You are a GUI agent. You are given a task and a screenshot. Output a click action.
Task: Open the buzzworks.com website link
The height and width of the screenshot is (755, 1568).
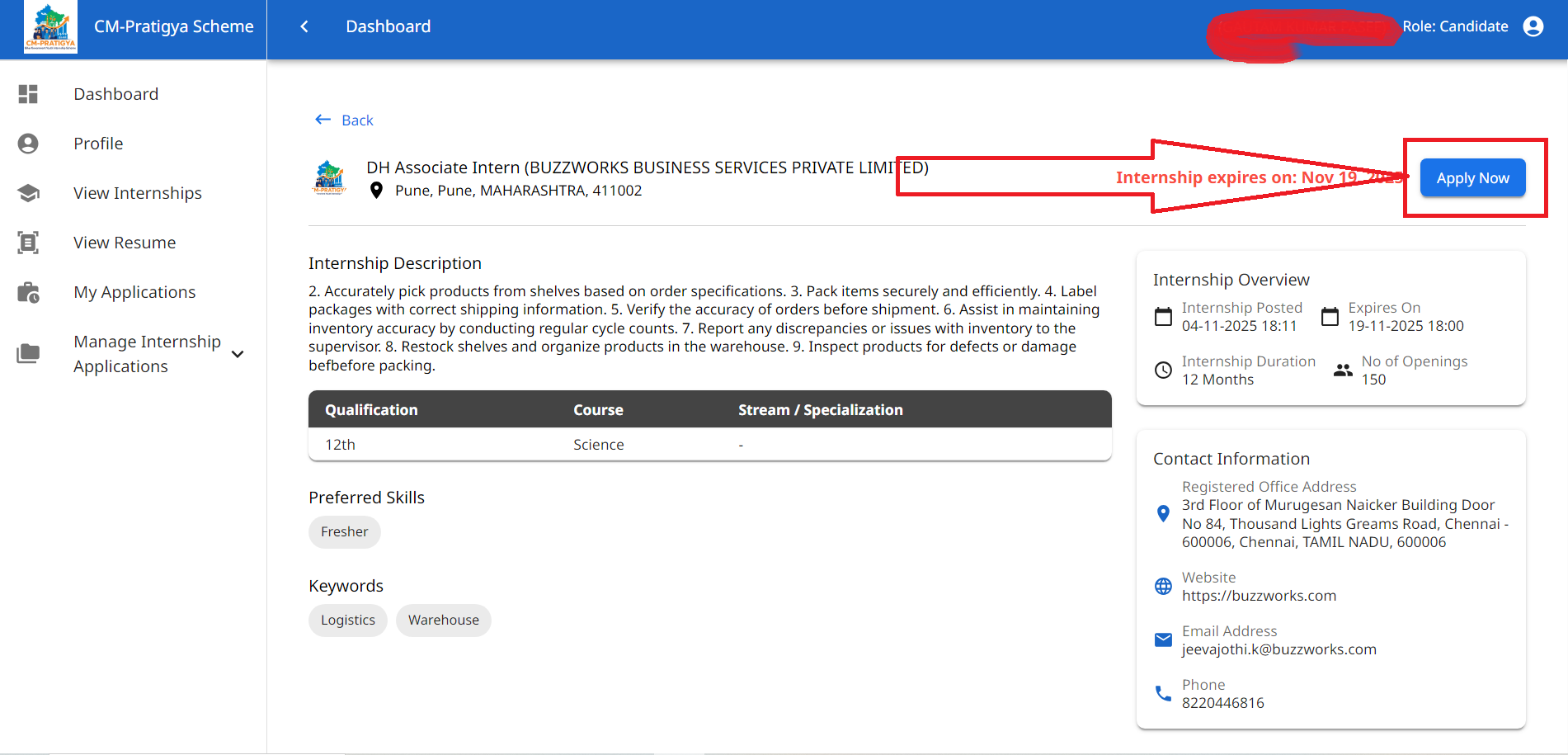click(1259, 596)
